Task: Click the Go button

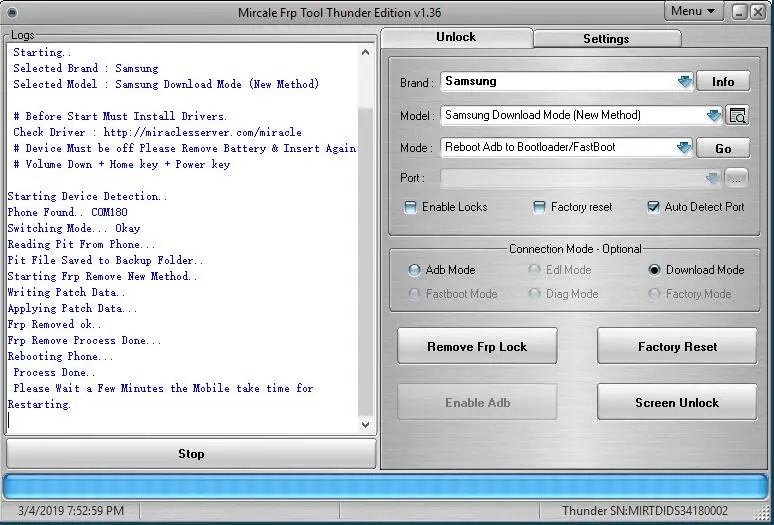Action: point(723,149)
